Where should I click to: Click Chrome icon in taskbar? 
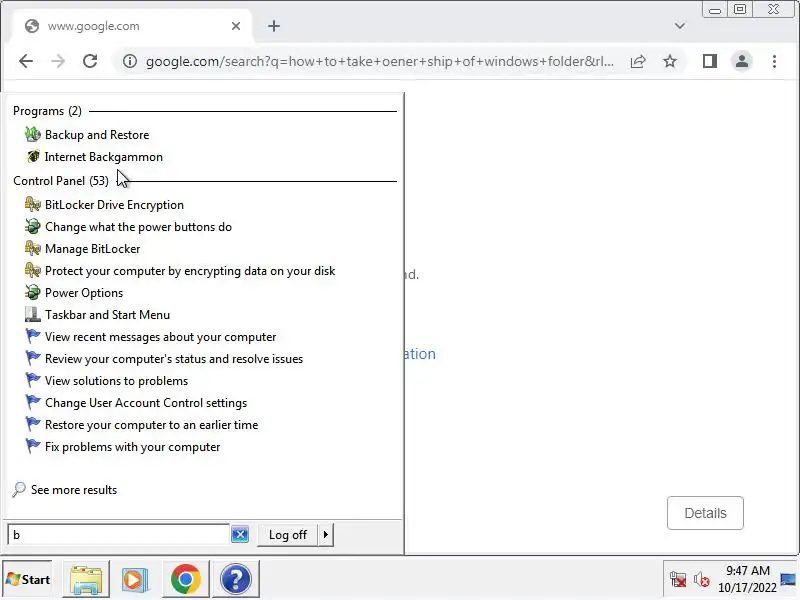click(x=185, y=579)
